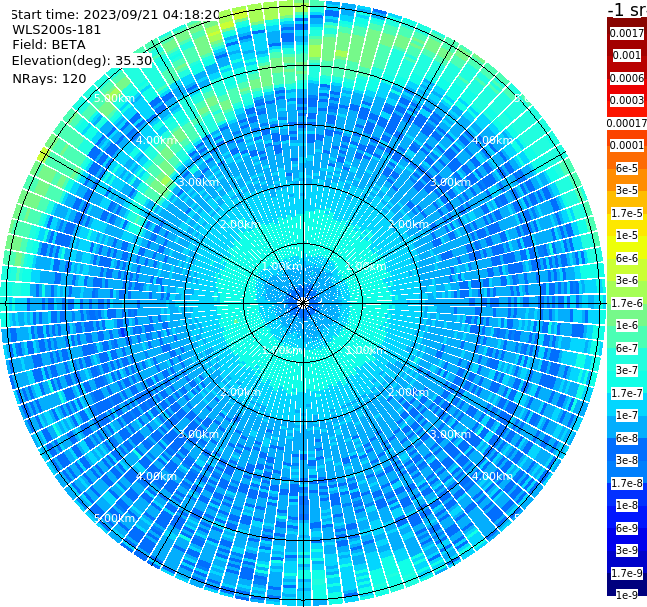Viewport: 647px width, 607px height.
Task: Click the 1.7e-7 color bar label
Action: pos(627,393)
